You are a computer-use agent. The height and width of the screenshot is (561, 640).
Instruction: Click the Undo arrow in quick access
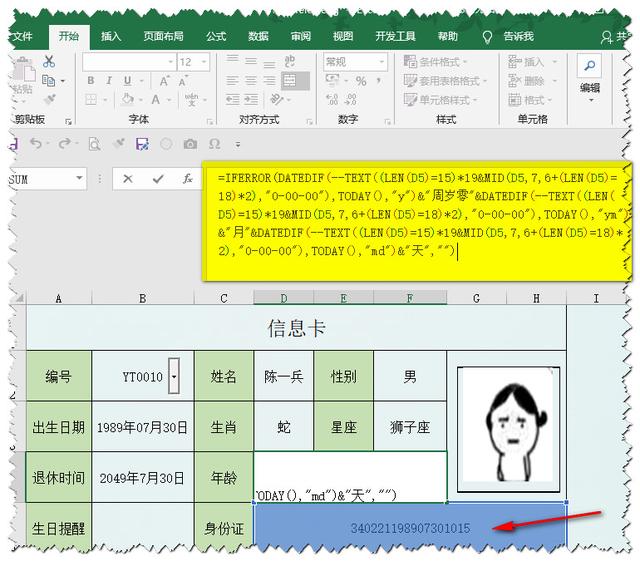click(36, 143)
